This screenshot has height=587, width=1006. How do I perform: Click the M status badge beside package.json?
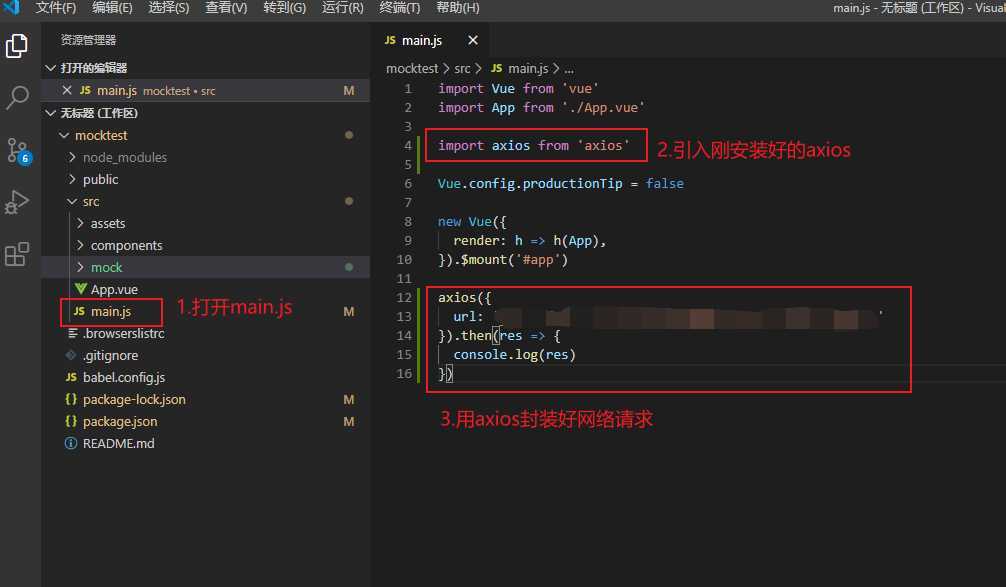(349, 421)
